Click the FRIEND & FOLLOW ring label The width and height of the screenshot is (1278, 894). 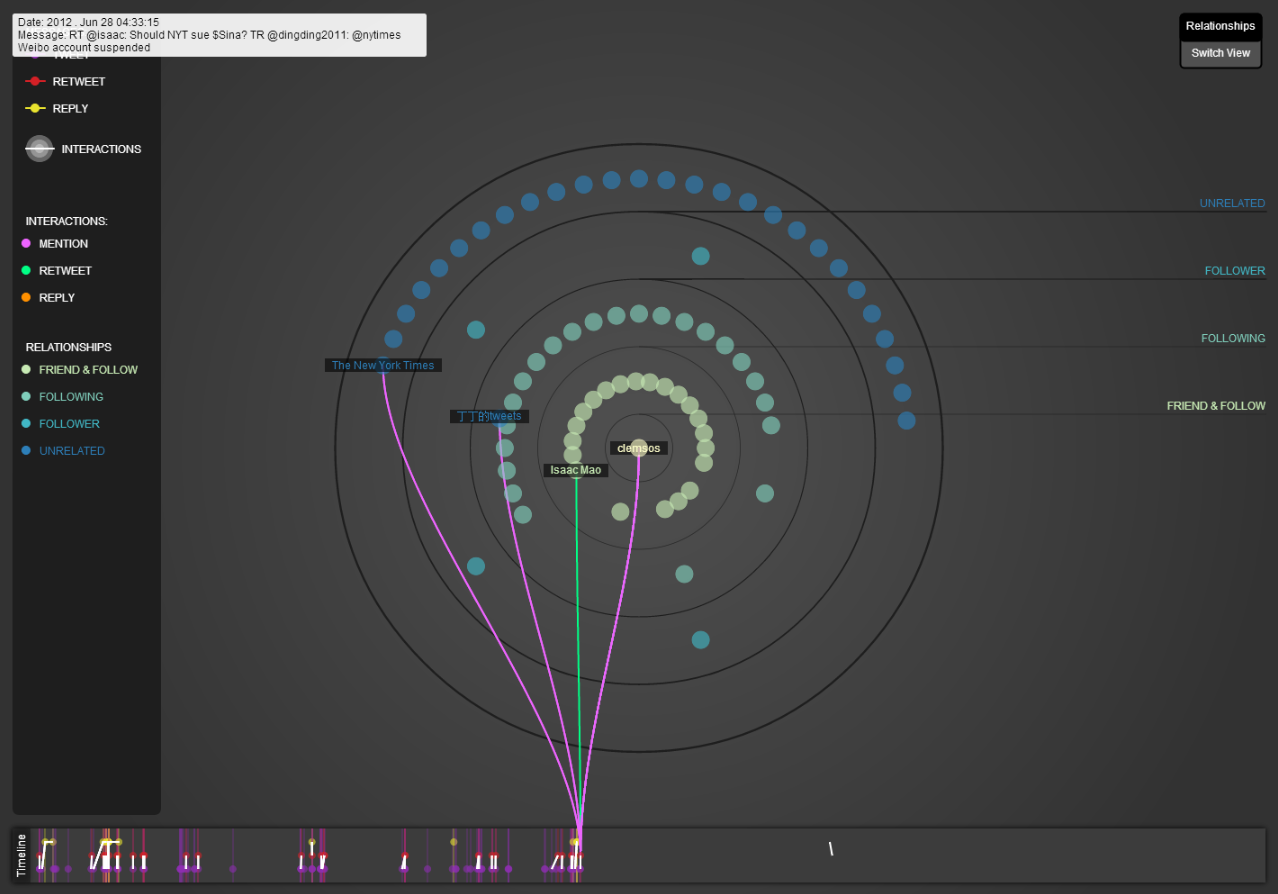(x=1215, y=406)
